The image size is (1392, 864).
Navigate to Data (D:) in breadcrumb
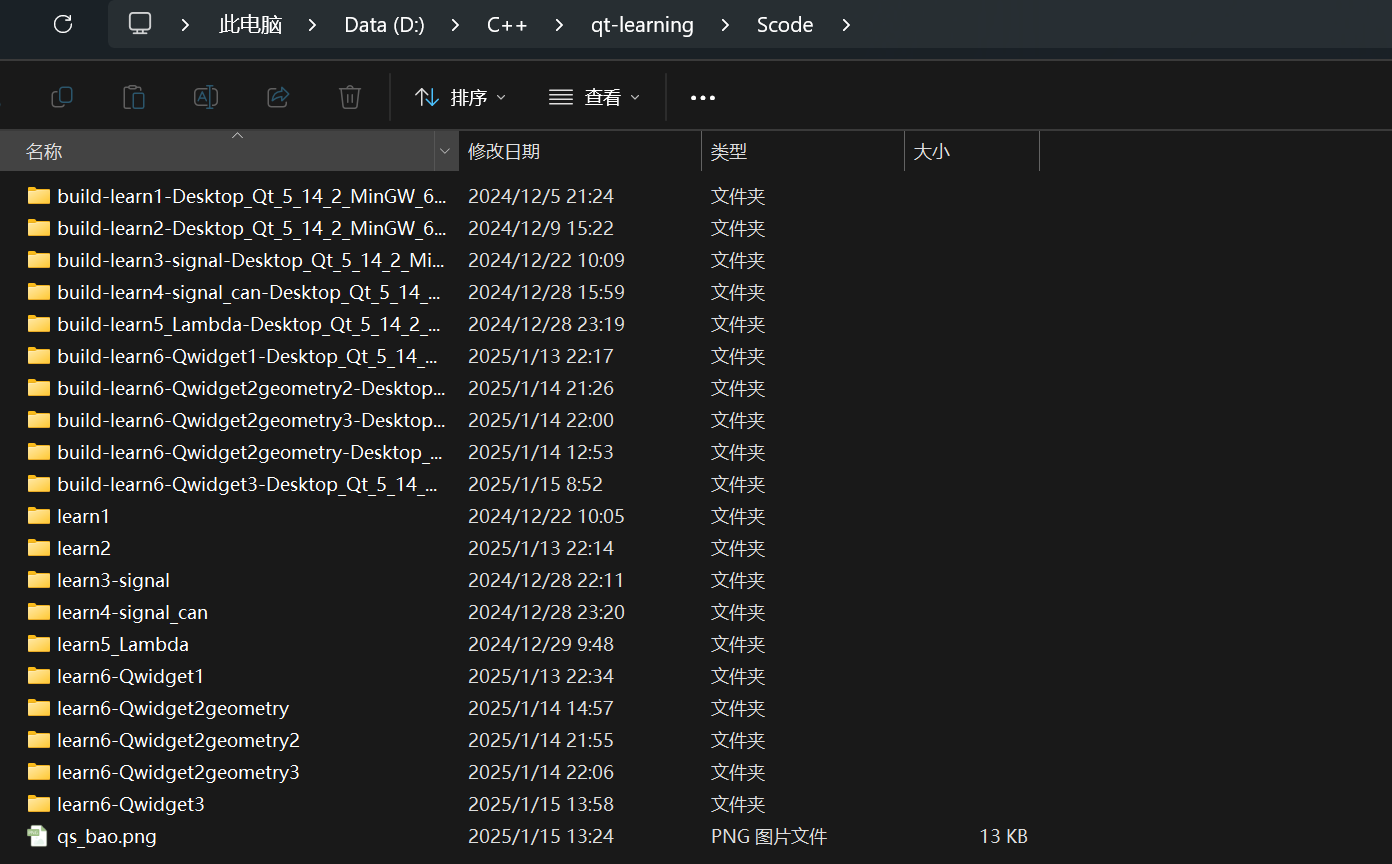[384, 25]
